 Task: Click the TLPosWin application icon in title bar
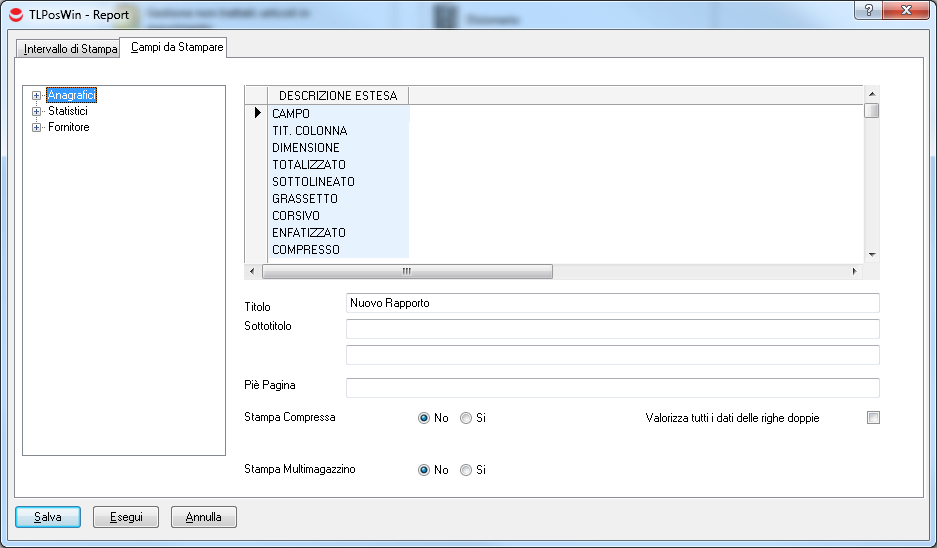coord(15,15)
